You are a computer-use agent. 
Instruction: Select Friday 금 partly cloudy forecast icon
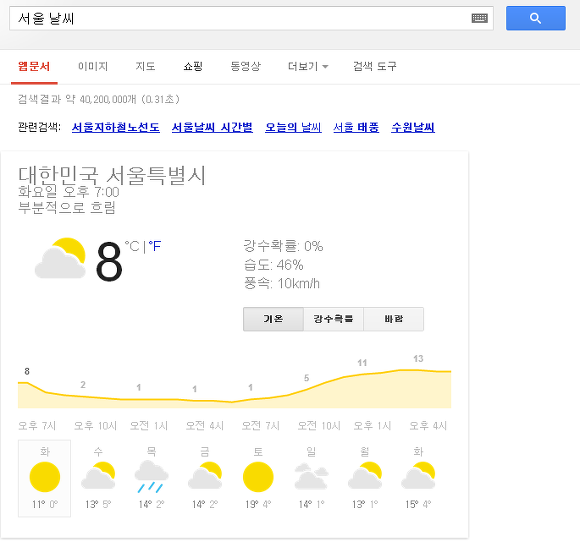[205, 476]
